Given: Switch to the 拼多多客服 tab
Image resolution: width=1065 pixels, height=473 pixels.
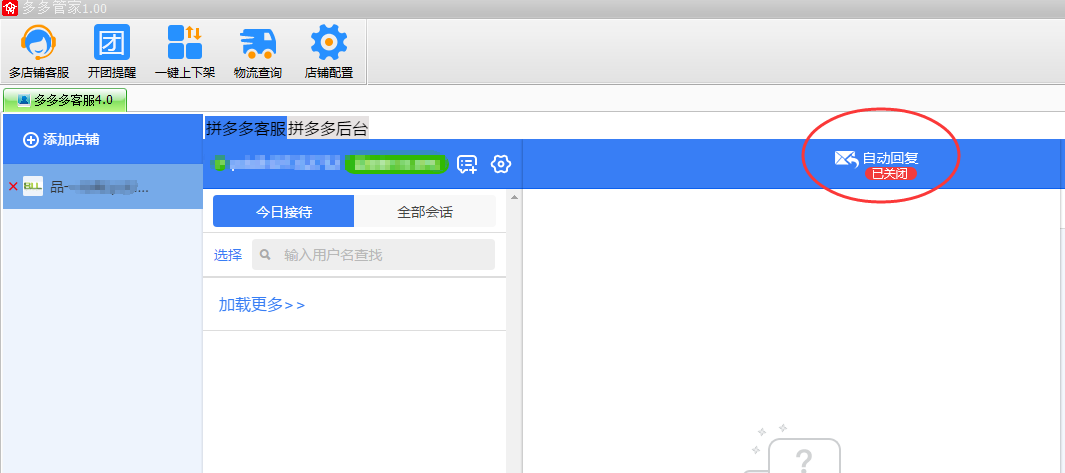Looking at the screenshot, I should (246, 128).
